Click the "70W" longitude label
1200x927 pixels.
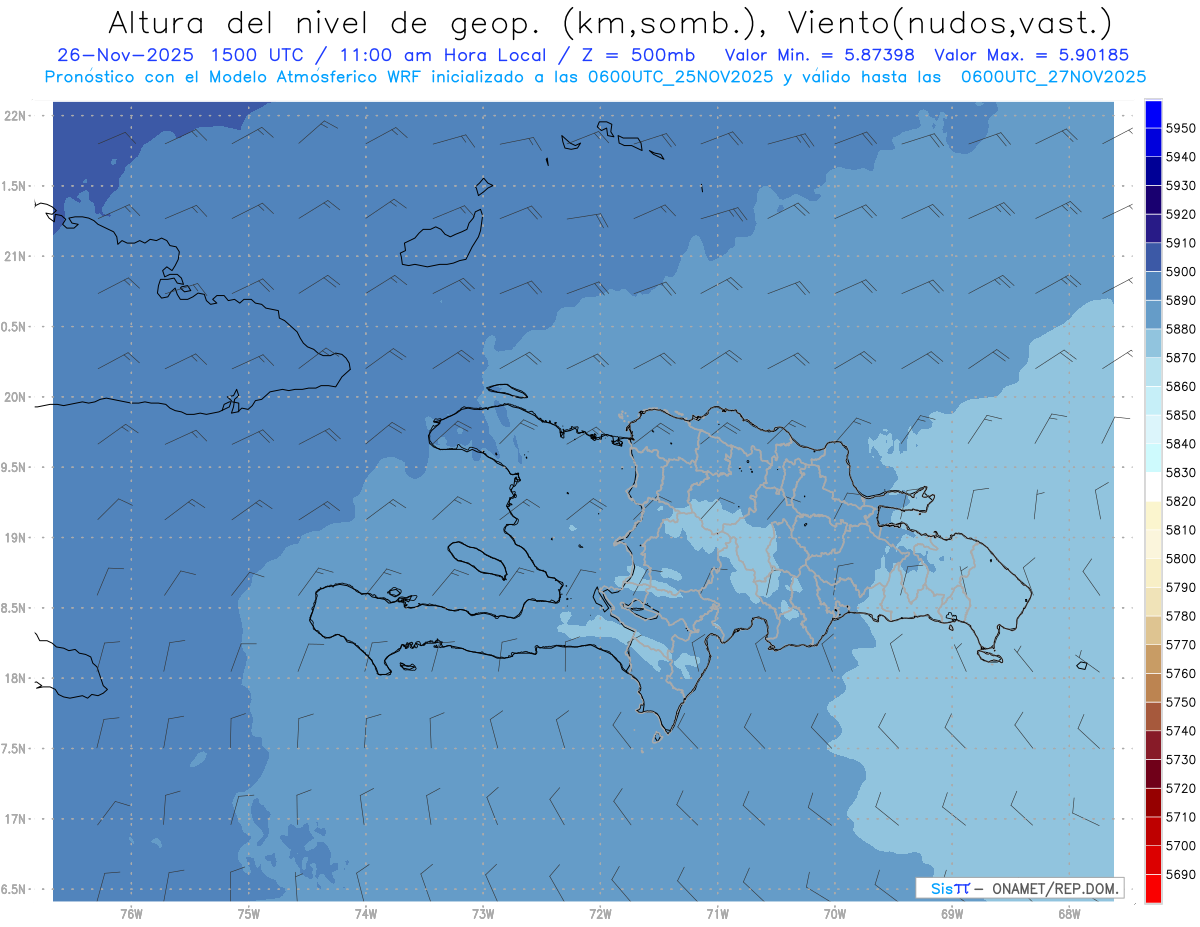pyautogui.click(x=835, y=914)
